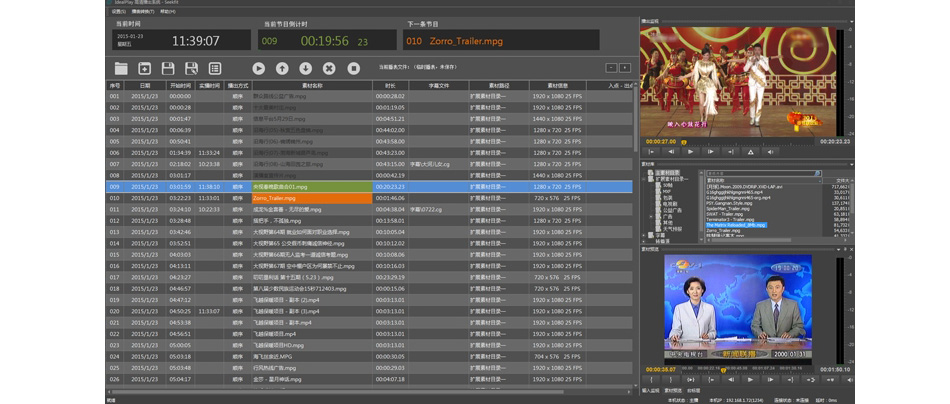Toggle speaker mute in output monitor
The width and height of the screenshot is (950, 404).
[771, 152]
